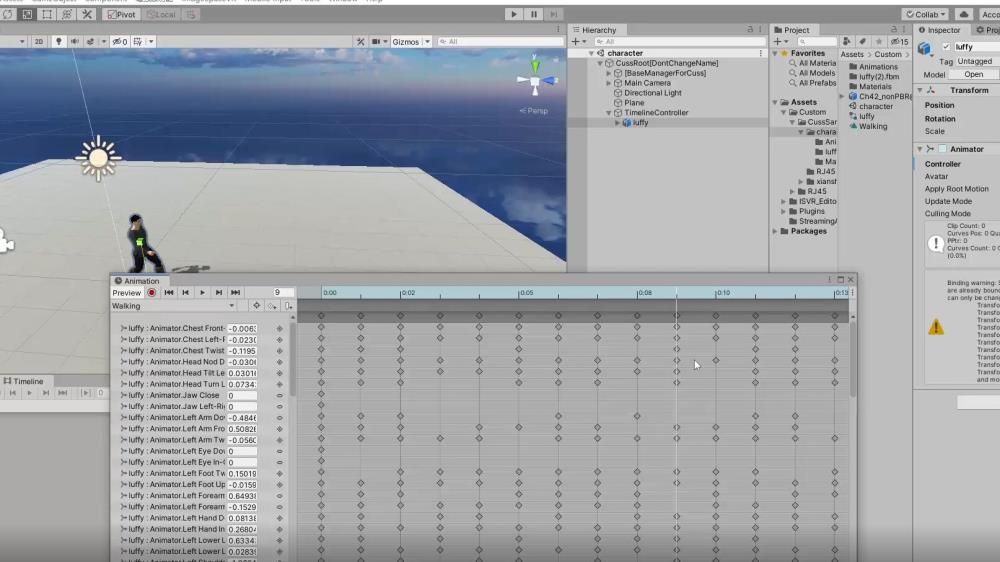Toggle luffy object active checkbox in Inspector

[x=946, y=47]
